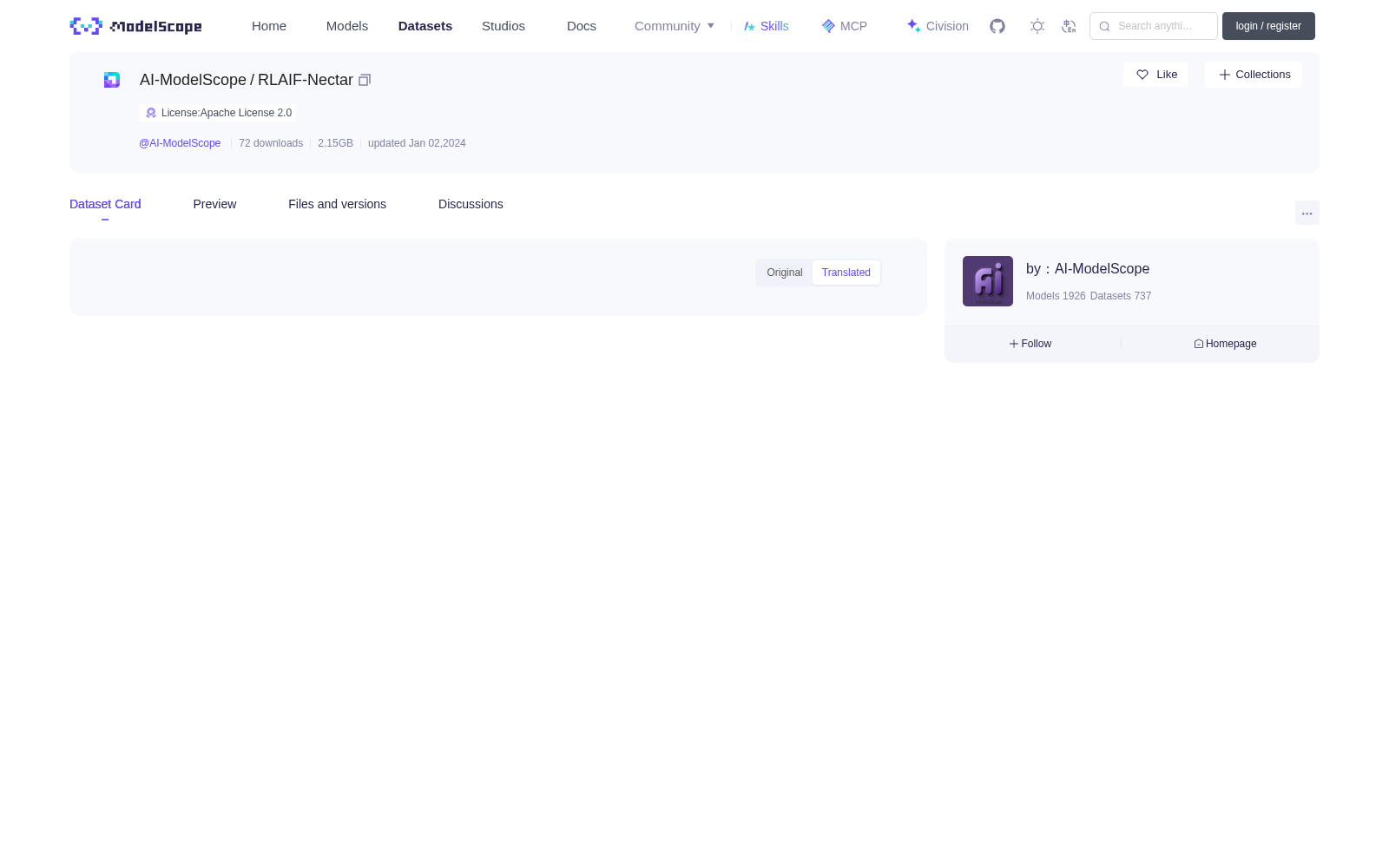Select the Files and versions tab

337,204
